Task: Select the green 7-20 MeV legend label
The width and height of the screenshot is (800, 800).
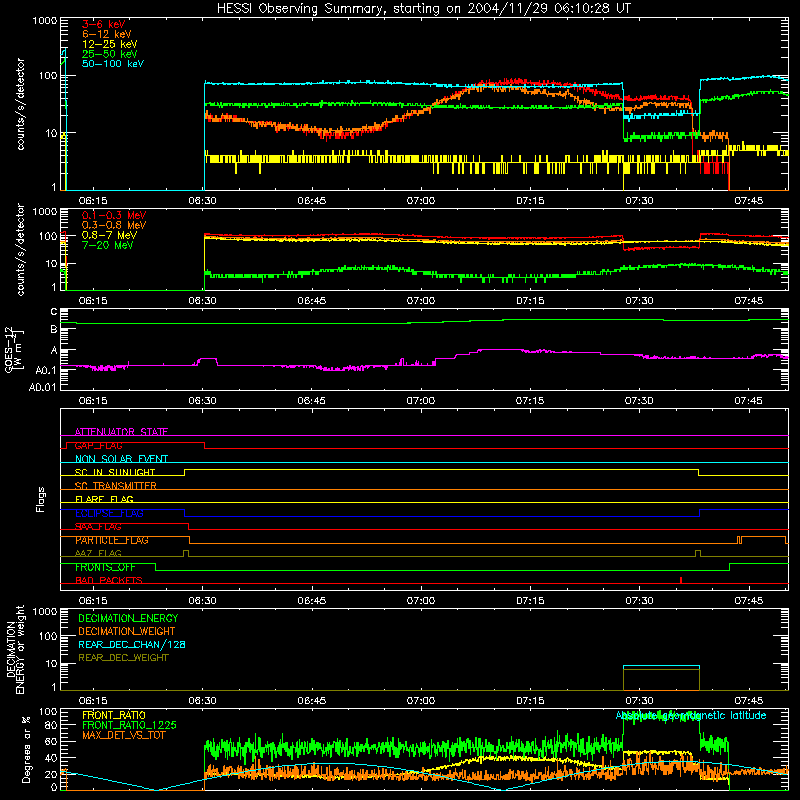Action: (x=108, y=245)
